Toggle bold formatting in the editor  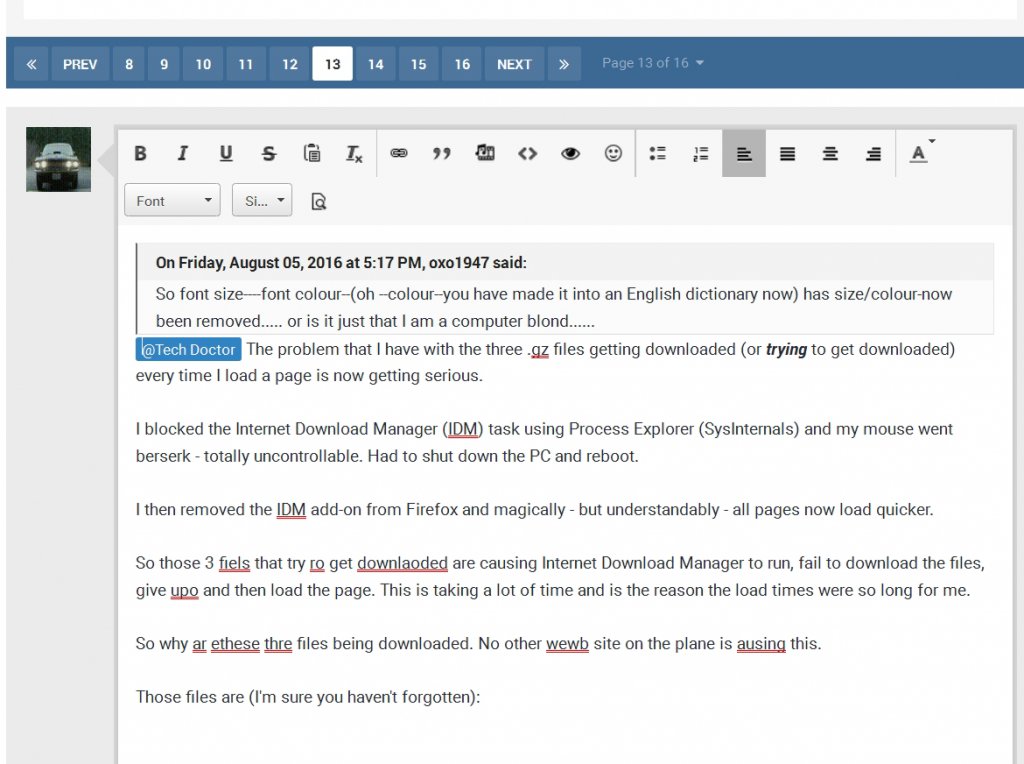[140, 153]
